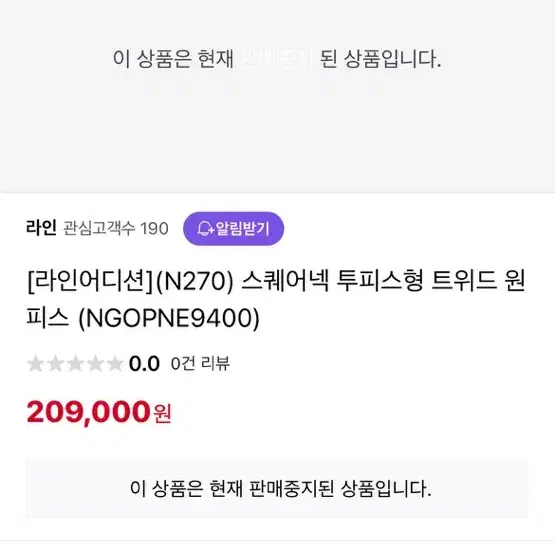
Task: Click the faded 판매중지 text in top message
Action: pos(277,59)
